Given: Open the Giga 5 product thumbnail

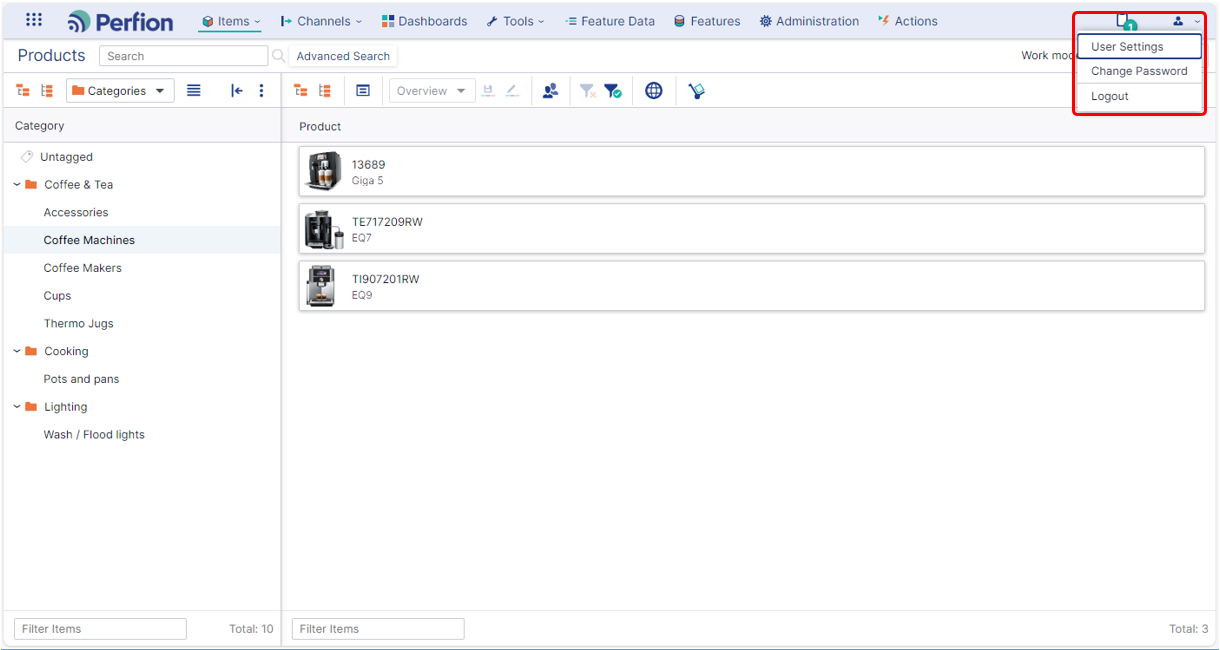Looking at the screenshot, I should pyautogui.click(x=323, y=172).
